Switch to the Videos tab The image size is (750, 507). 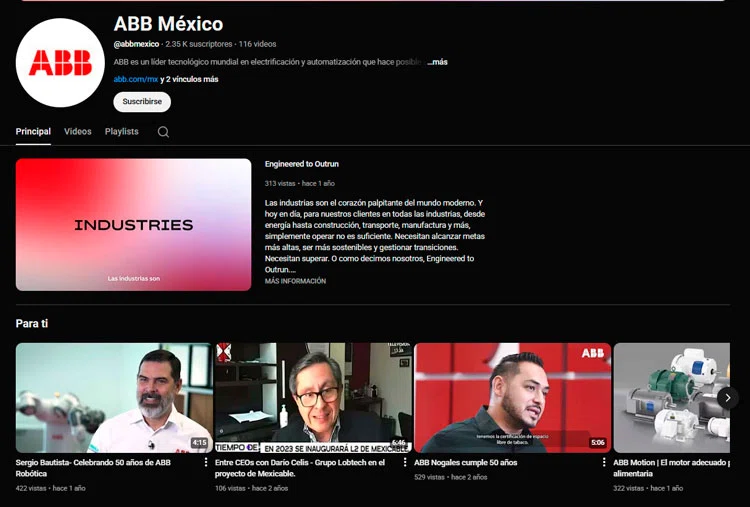coord(77,132)
